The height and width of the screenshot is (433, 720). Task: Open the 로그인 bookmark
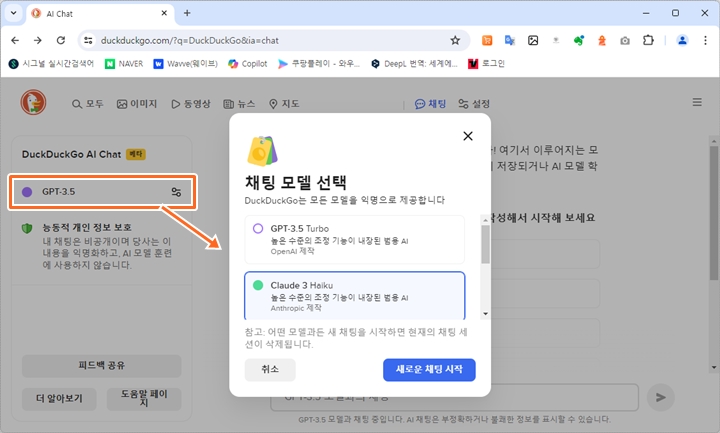pos(486,64)
